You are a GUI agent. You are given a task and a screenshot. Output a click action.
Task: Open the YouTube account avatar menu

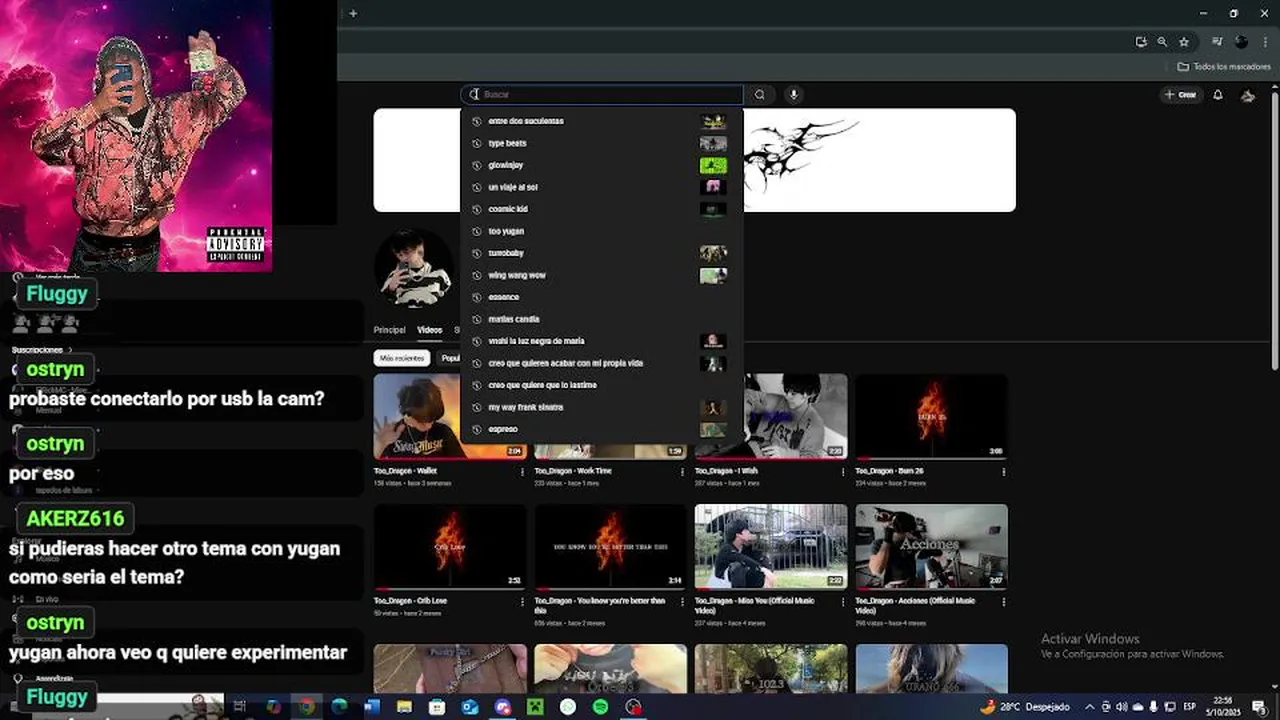coord(1248,95)
